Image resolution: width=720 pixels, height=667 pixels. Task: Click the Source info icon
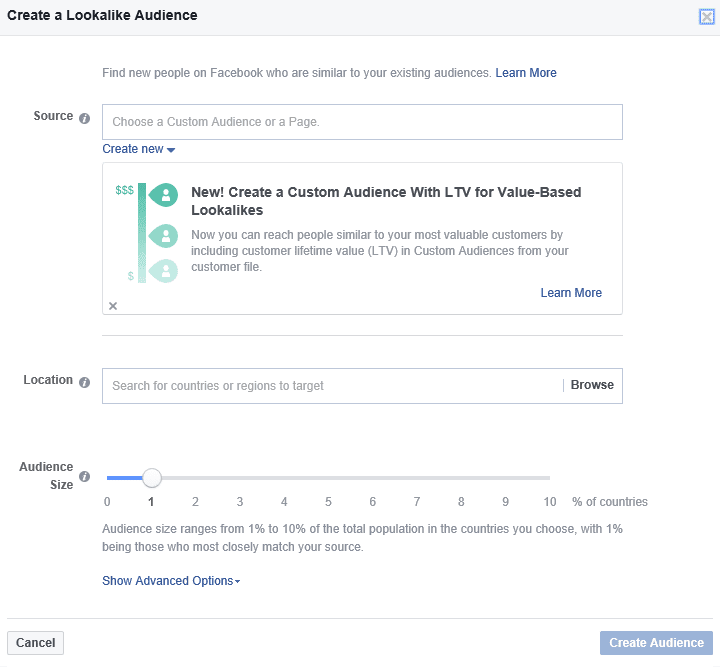84,118
